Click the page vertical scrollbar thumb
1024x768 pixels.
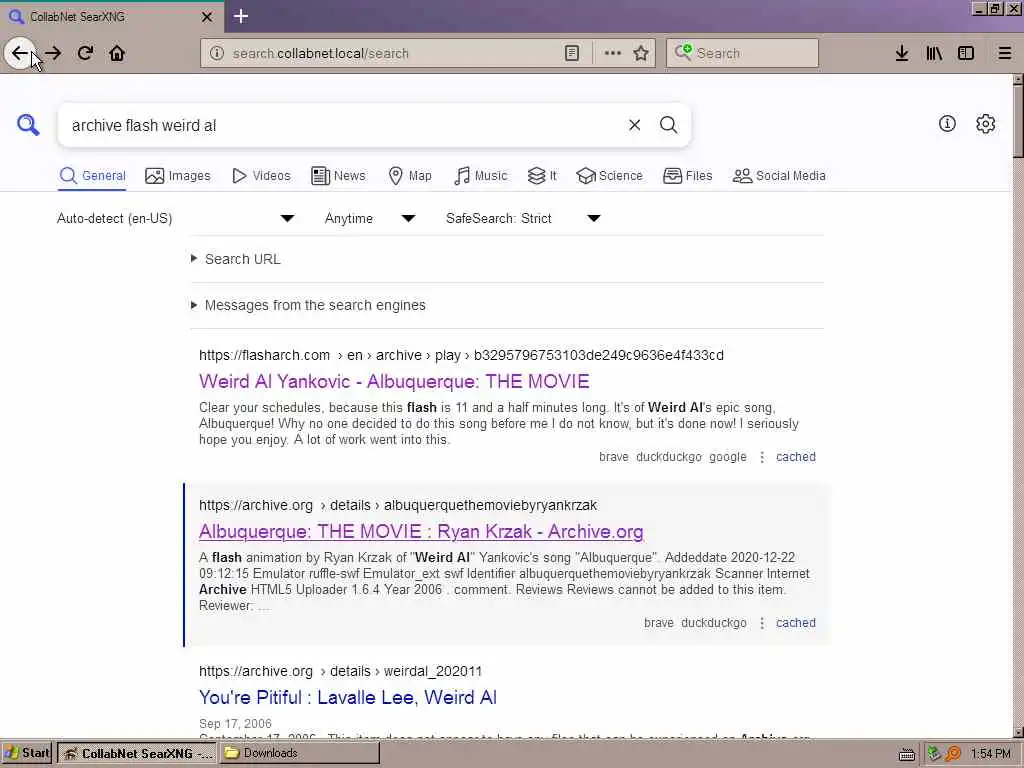click(x=1017, y=121)
